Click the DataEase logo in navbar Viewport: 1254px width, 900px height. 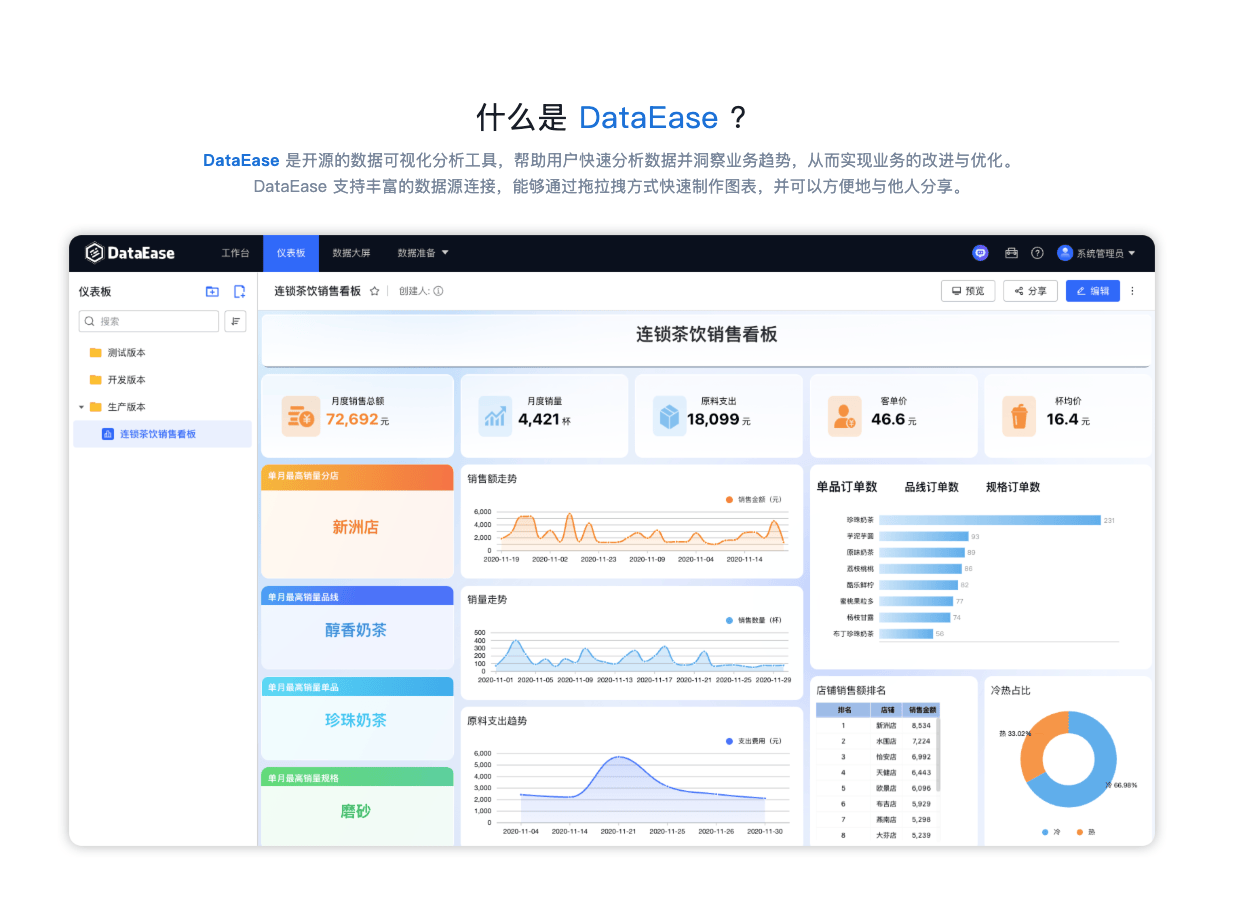coord(130,253)
